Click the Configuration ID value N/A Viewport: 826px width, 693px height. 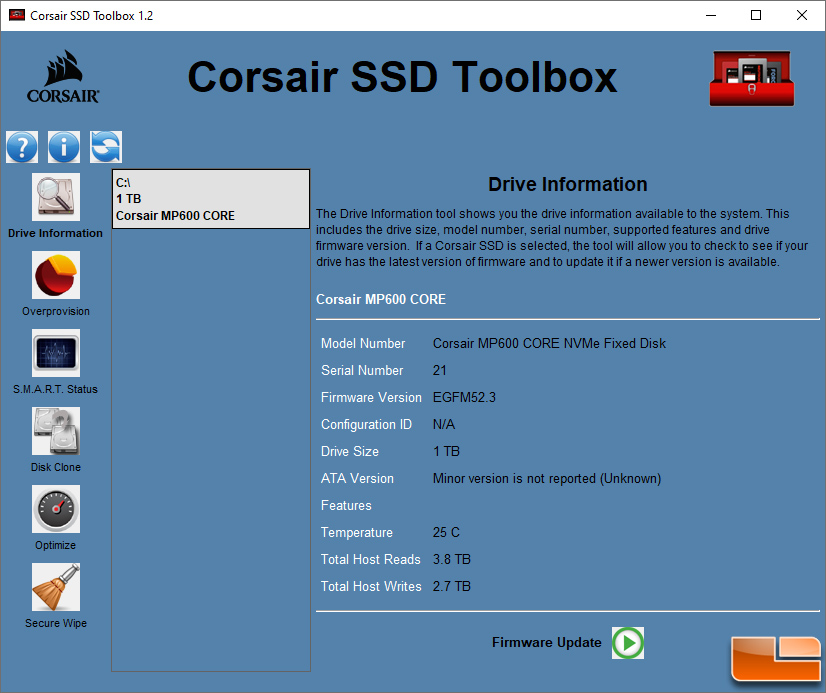click(x=444, y=424)
